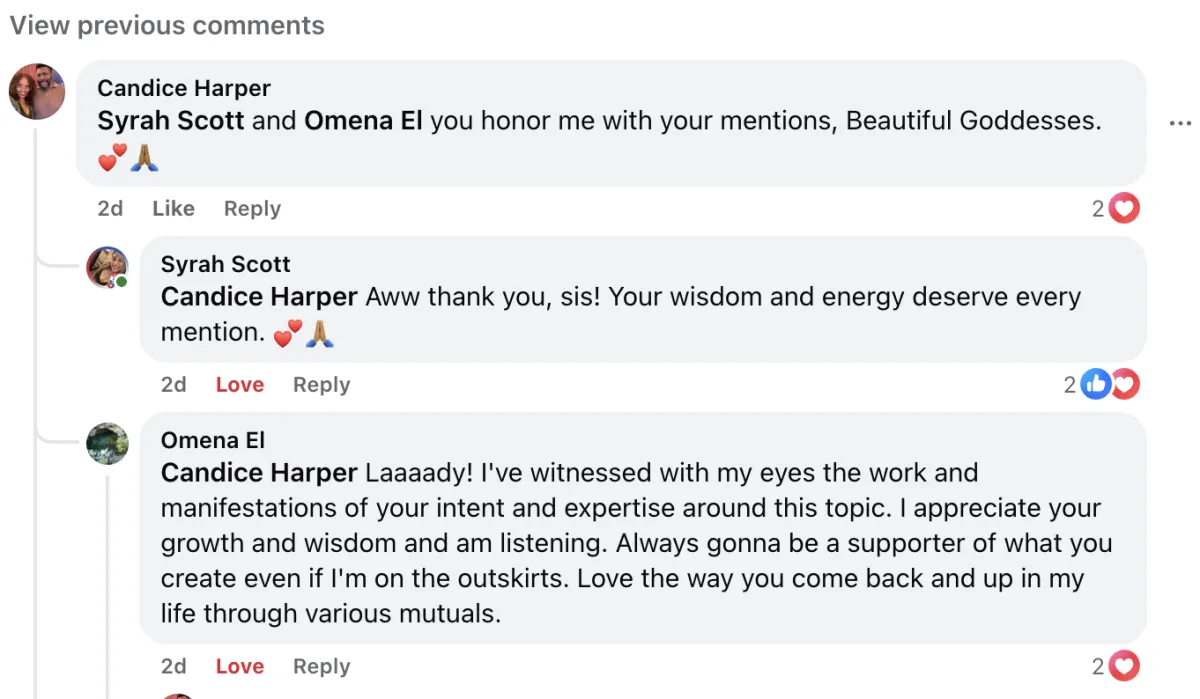1200x699 pixels.
Task: Open three-dot options menu on Candice's comment
Action: 1180,123
